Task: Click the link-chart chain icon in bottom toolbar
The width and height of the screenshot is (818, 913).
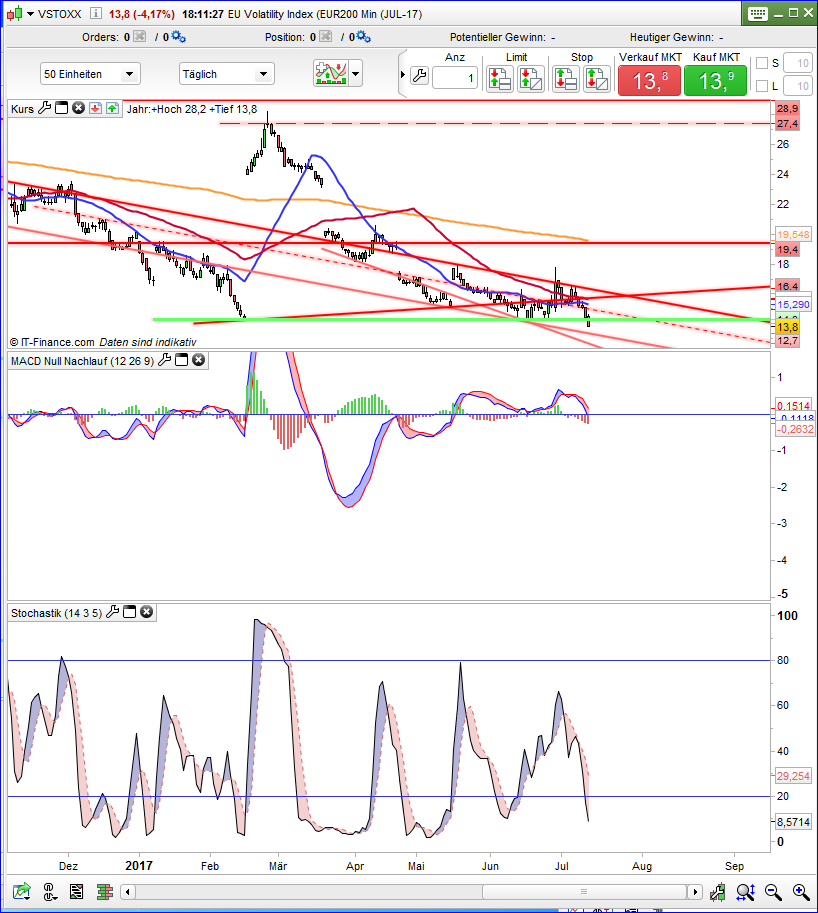Action: point(49,891)
